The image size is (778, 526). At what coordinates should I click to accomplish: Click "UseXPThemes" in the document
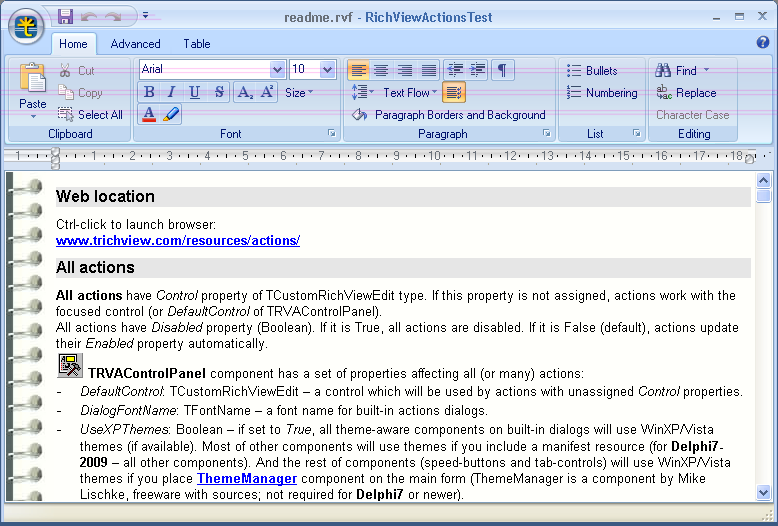125,429
